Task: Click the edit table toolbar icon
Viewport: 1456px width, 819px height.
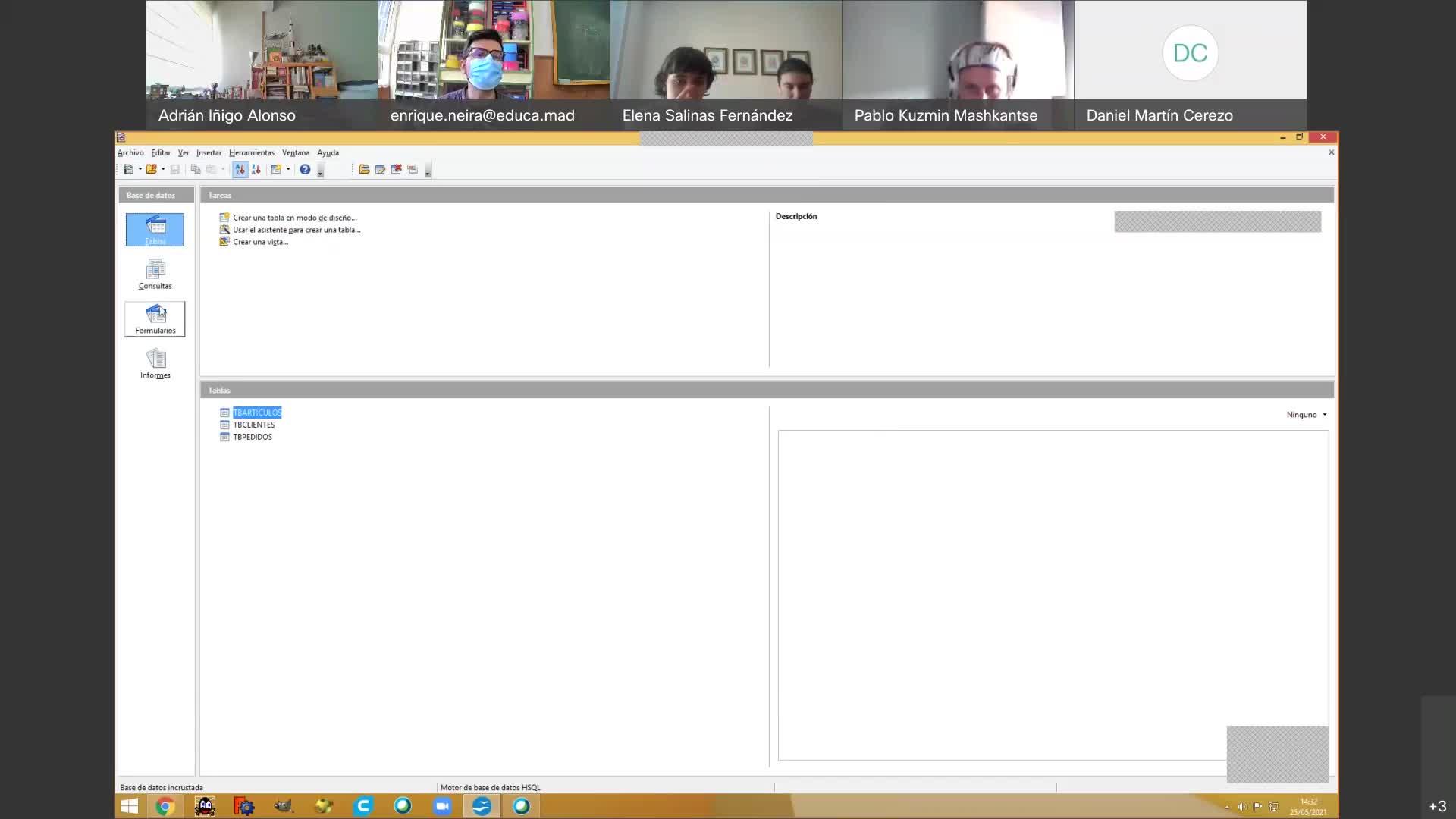Action: point(380,170)
